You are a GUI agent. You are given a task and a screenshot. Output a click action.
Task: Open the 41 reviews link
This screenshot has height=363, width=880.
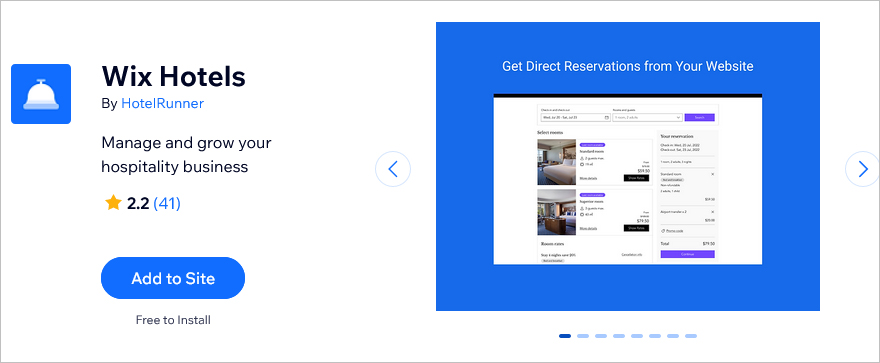pos(167,203)
